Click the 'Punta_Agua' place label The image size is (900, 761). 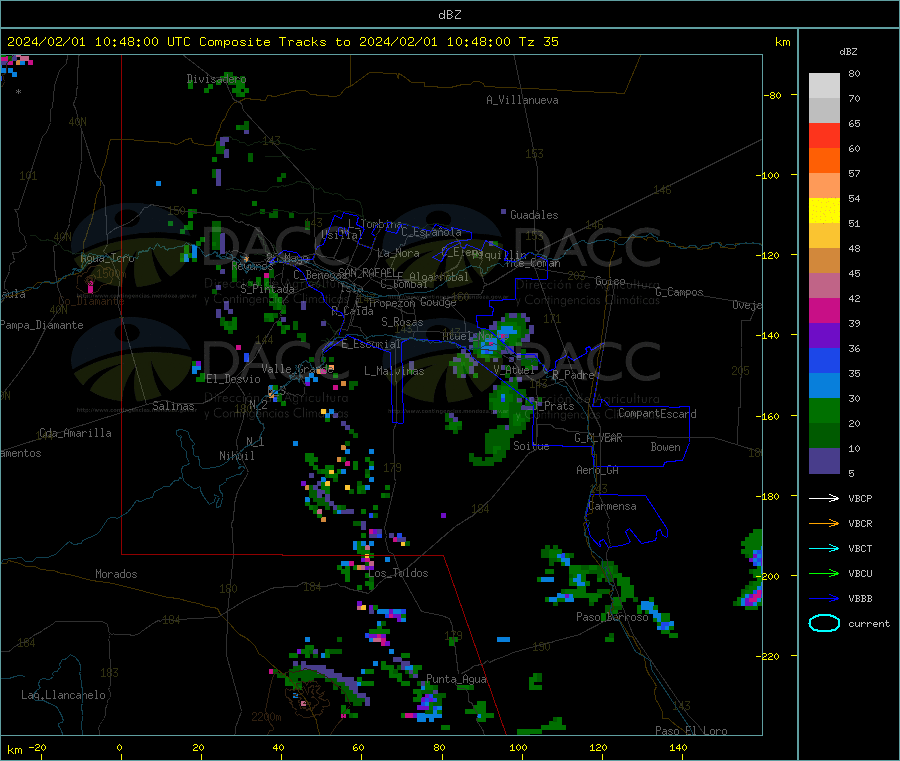[x=456, y=679]
